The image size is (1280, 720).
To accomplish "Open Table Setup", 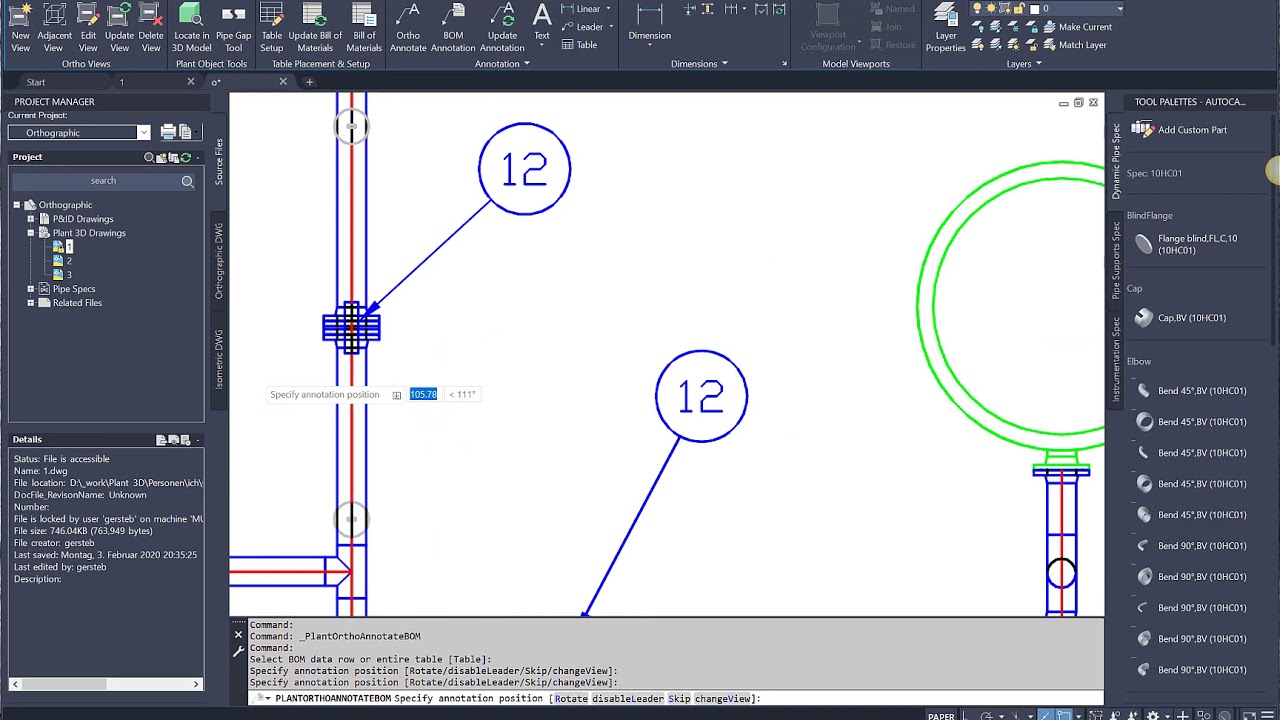I will coord(271,27).
